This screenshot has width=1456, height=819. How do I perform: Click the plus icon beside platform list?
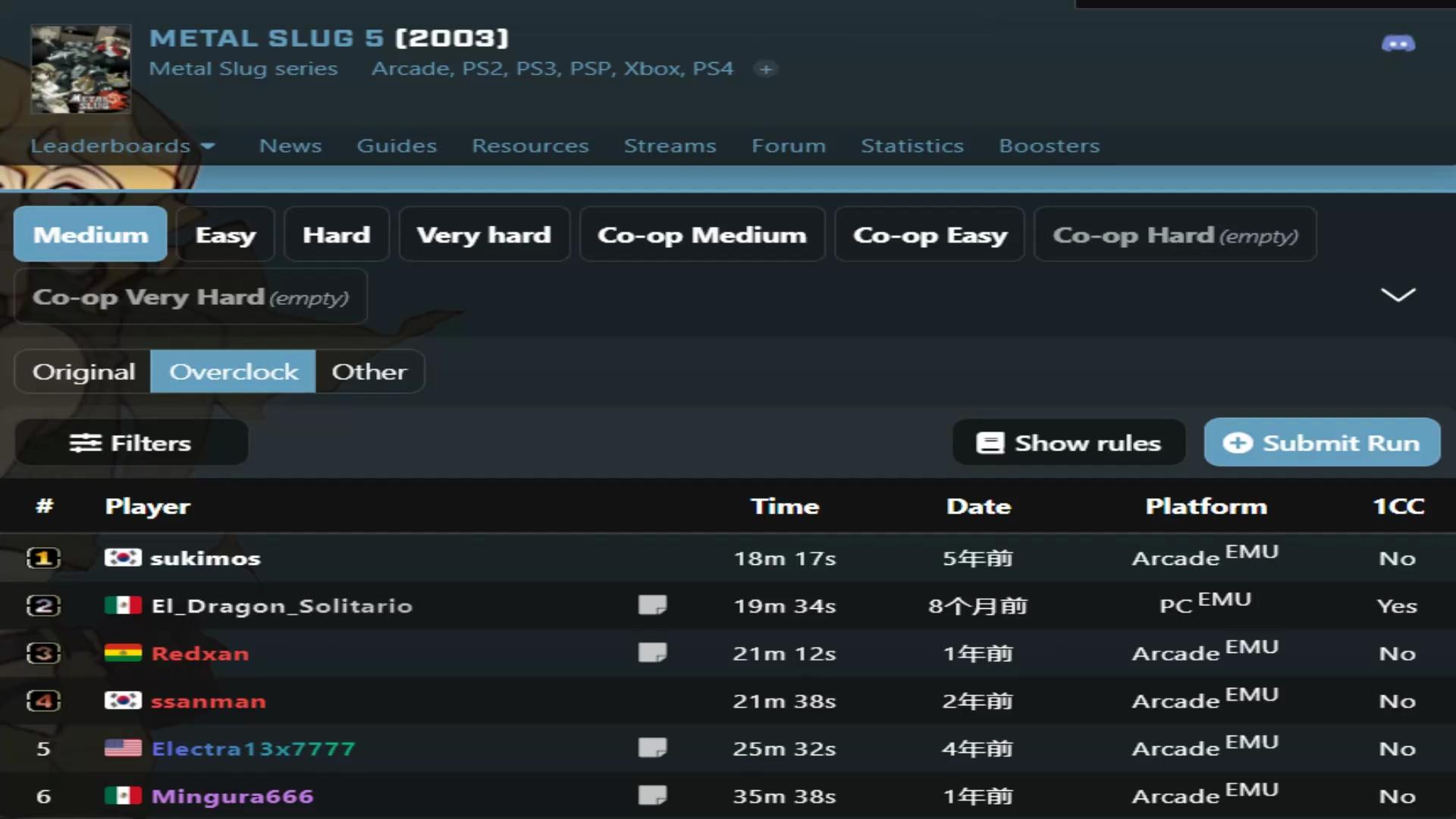pyautogui.click(x=766, y=69)
